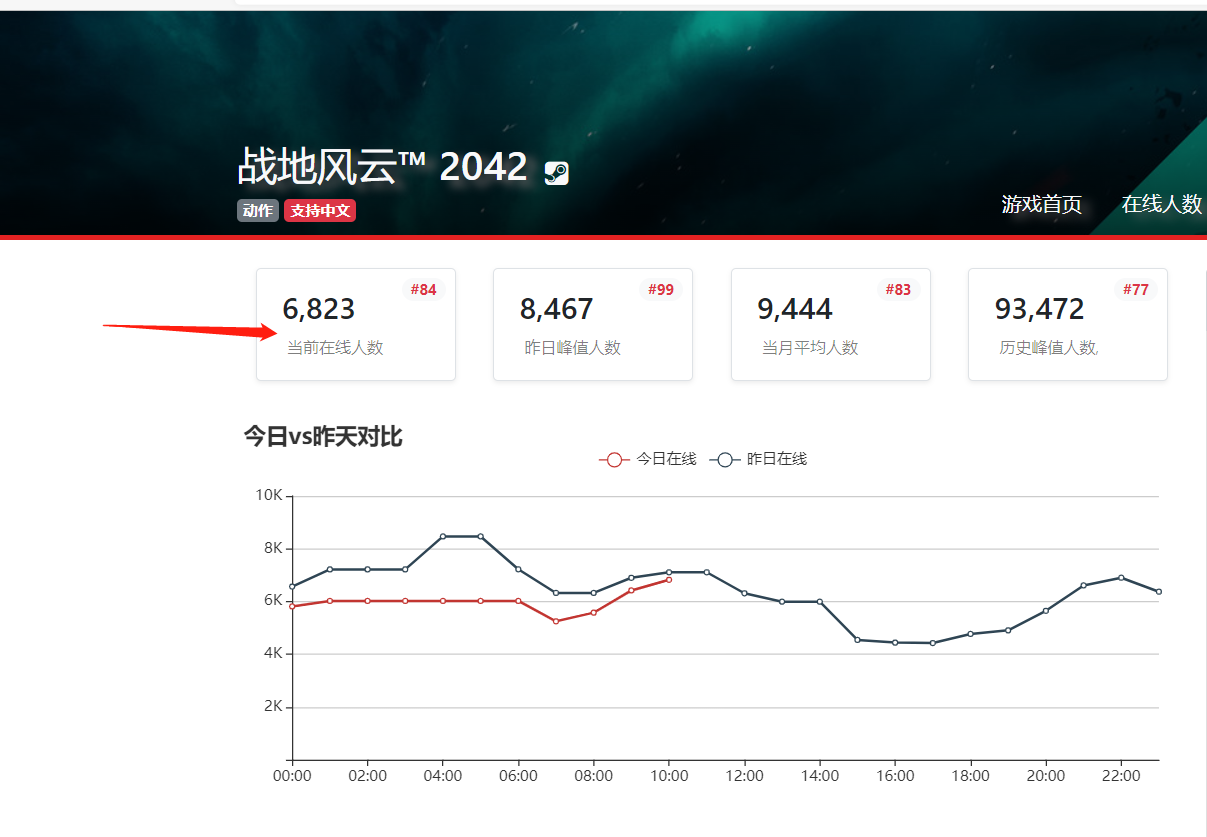Viewport: 1207px width, 837px height.
Task: Select the 9,444 monthly average value
Action: (x=794, y=309)
